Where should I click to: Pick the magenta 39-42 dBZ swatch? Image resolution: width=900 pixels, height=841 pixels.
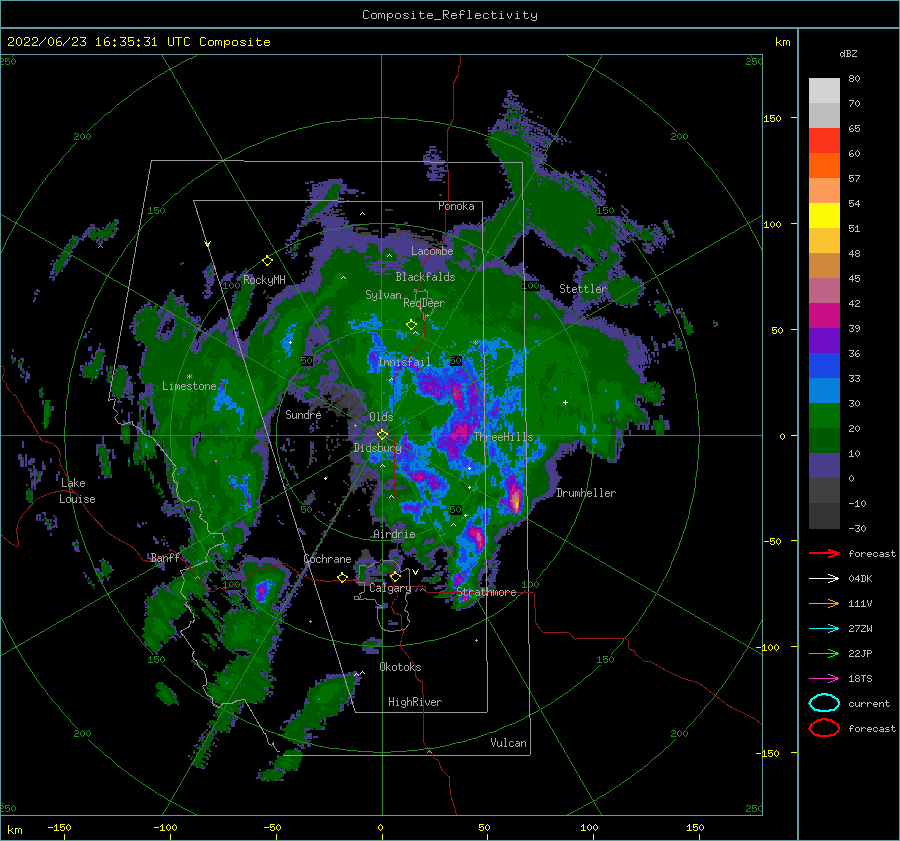[824, 315]
